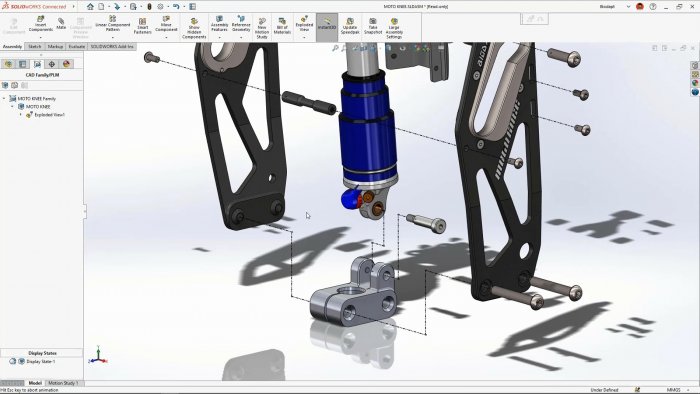Switch to the Markup ribbon tab
The height and width of the screenshot is (394, 700).
(x=55, y=46)
